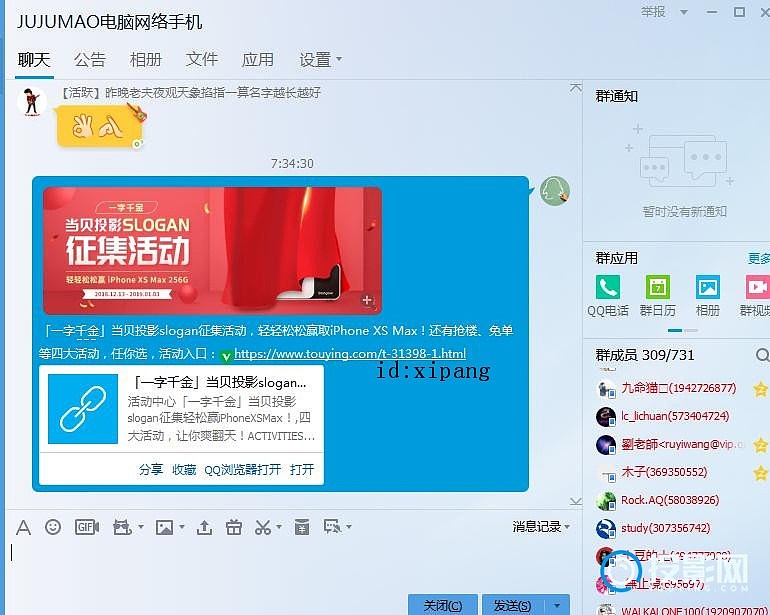Open the 设置 tab

(315, 60)
